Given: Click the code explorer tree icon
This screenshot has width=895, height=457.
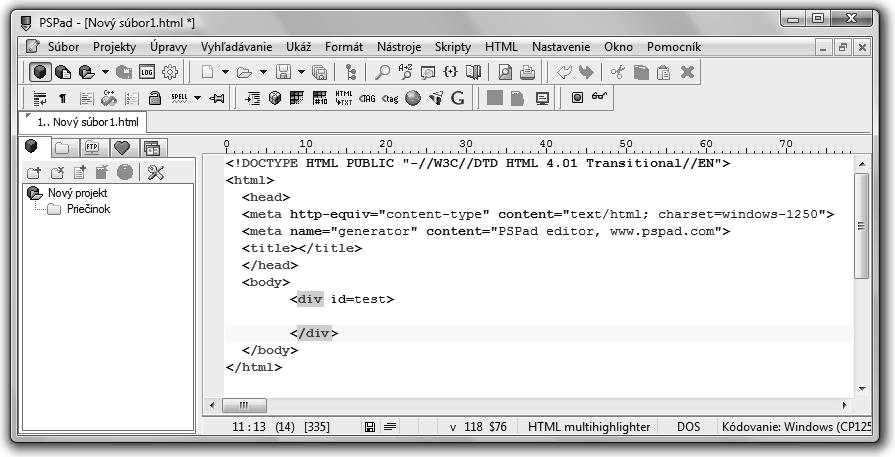Looking at the screenshot, I should tap(351, 72).
